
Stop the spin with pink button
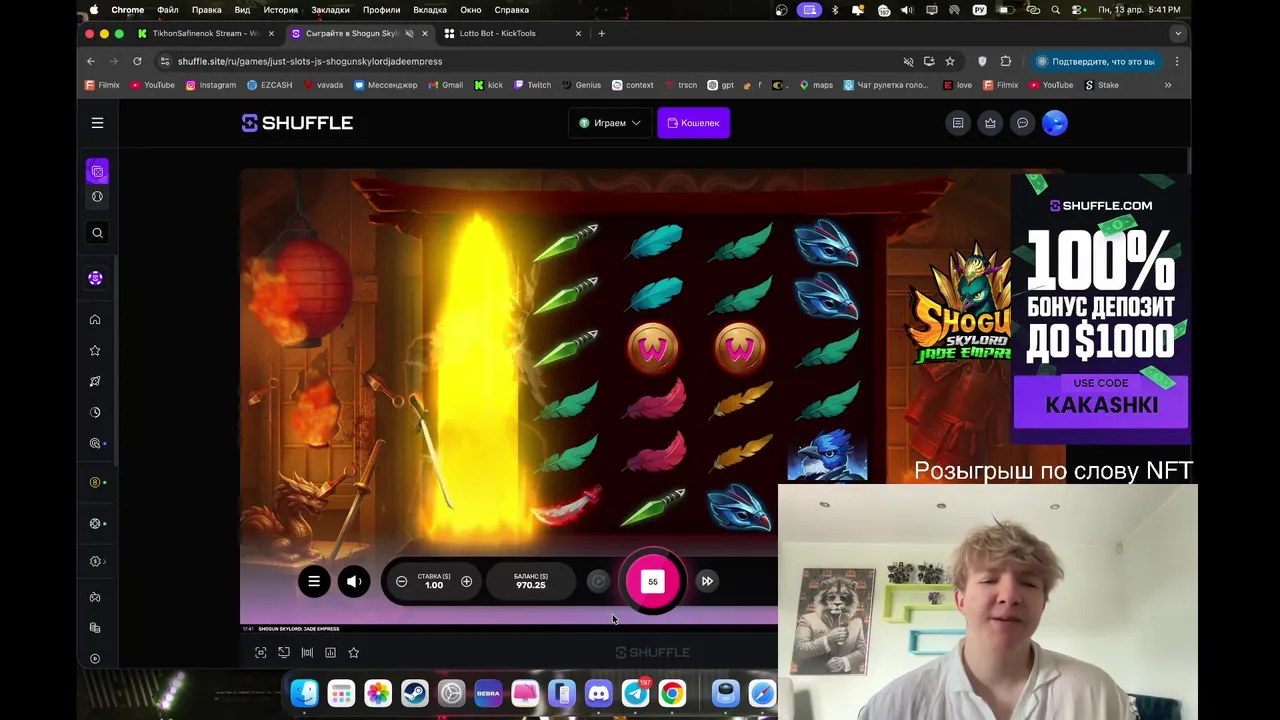tap(652, 581)
